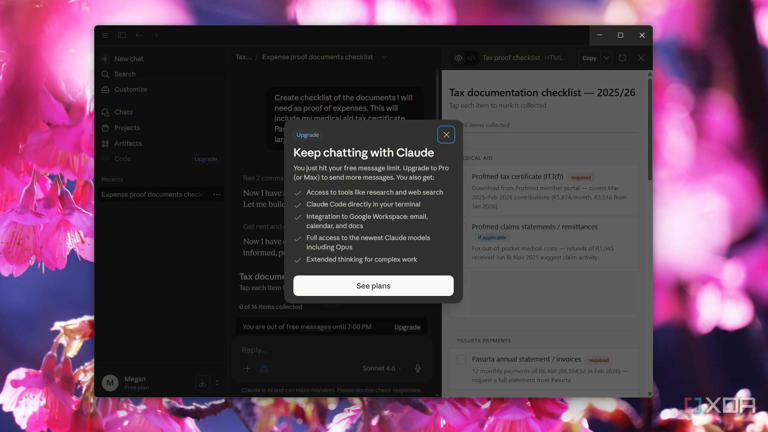The height and width of the screenshot is (432, 768).
Task: Open the Customize section
Action: [130, 90]
